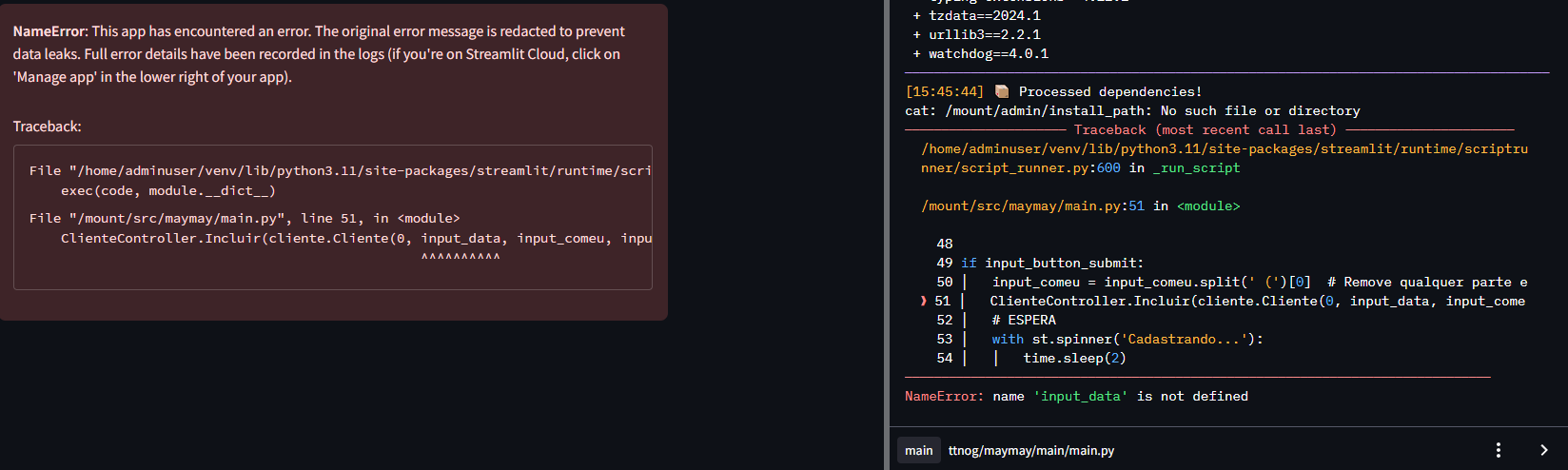1568x470 pixels.
Task: Click the 'Traceback (most recent call last)' log header
Action: 1205,129
